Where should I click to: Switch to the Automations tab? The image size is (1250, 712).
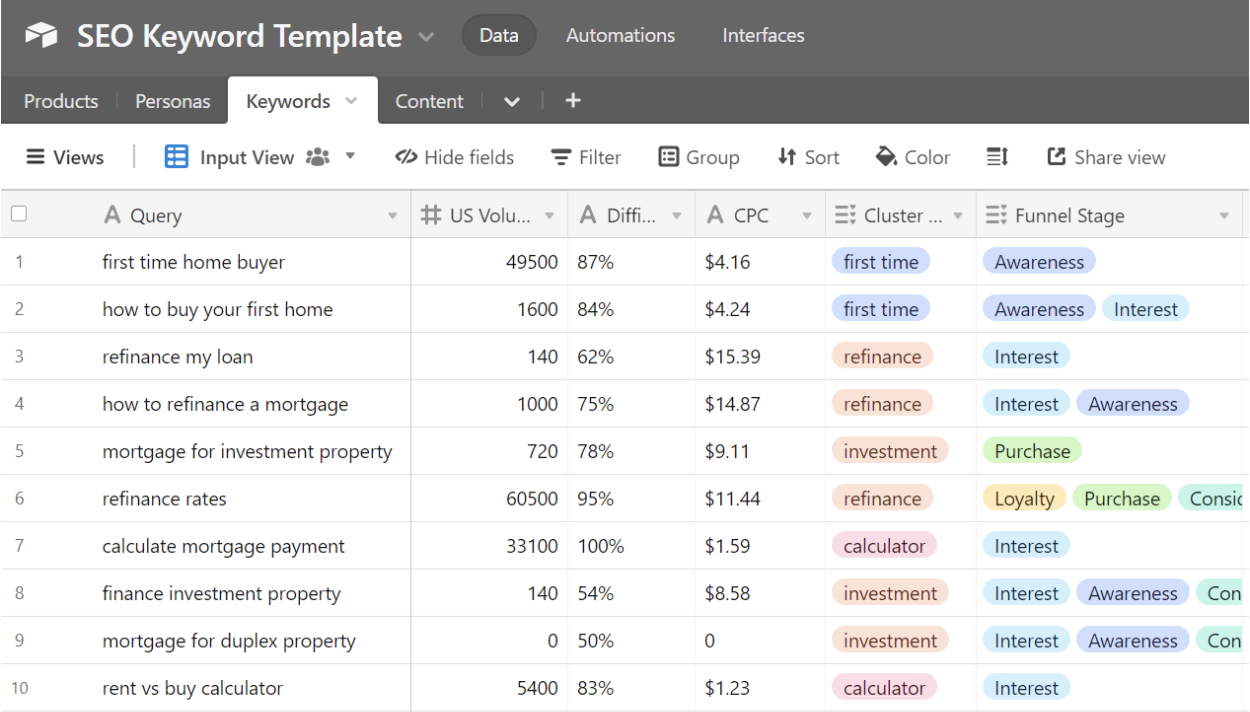(x=620, y=35)
